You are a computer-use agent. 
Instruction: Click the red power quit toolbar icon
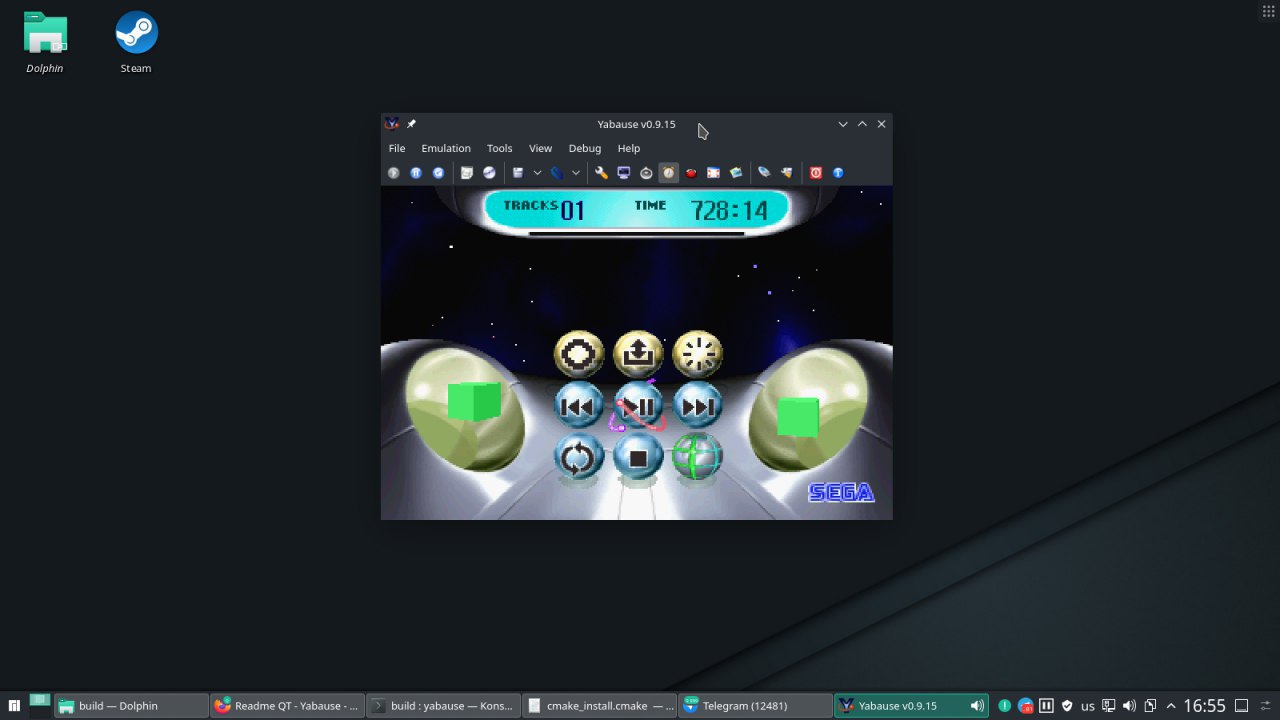point(815,173)
